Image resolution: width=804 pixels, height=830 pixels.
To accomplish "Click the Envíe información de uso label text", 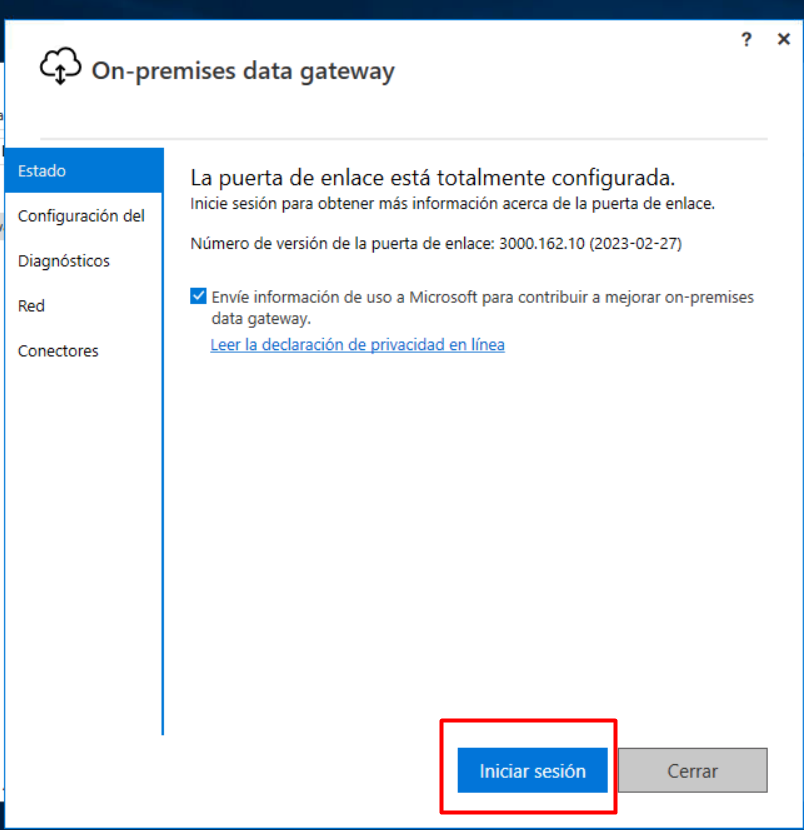I will [482, 308].
